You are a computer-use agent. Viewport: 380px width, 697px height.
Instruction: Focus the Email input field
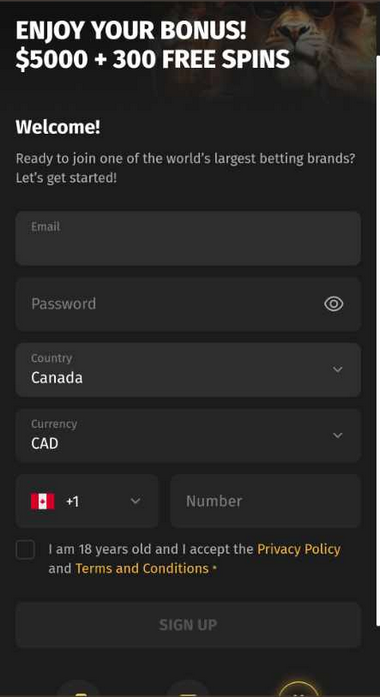coord(188,238)
